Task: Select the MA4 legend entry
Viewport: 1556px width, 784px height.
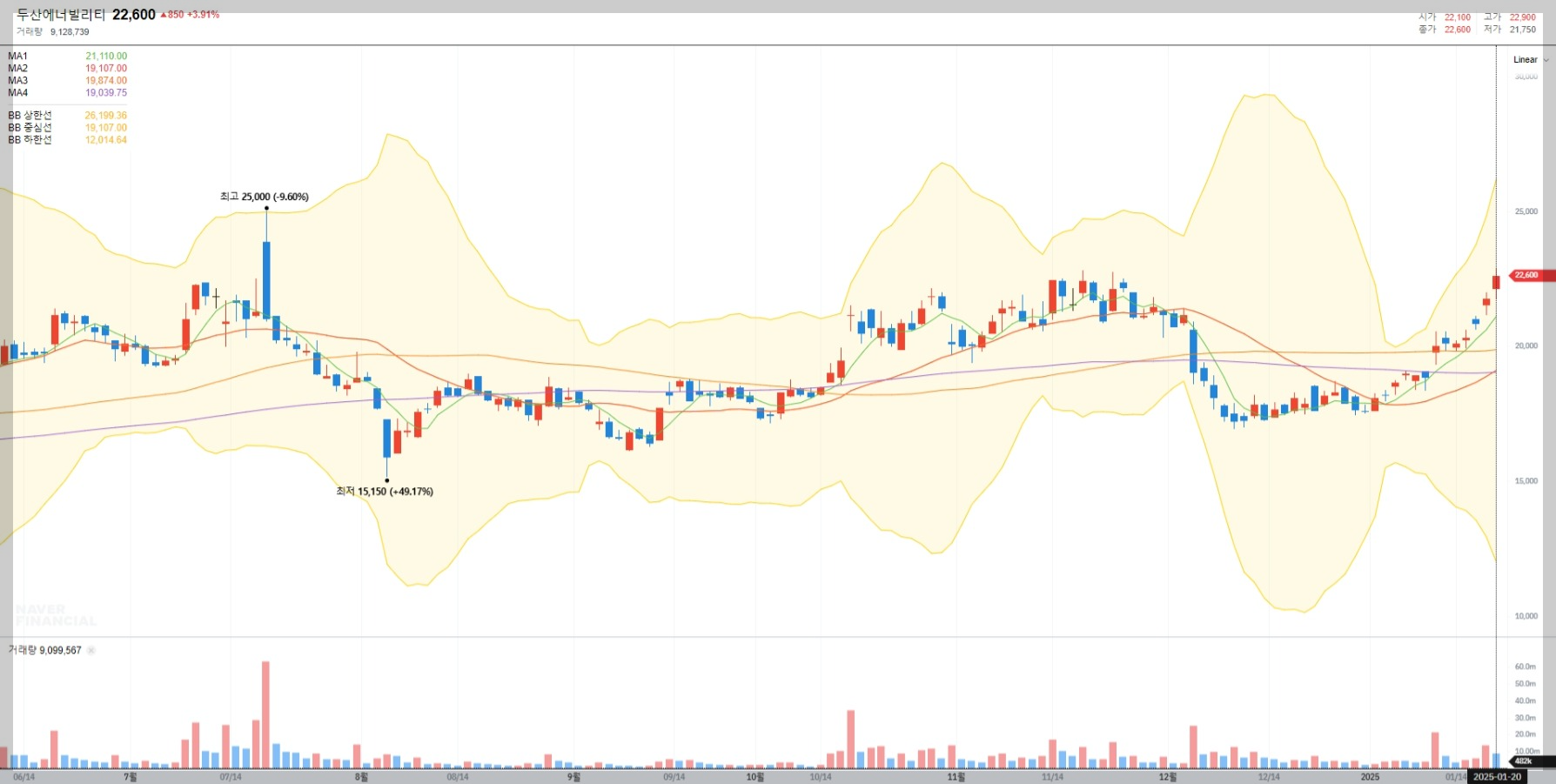Action: 67,92
